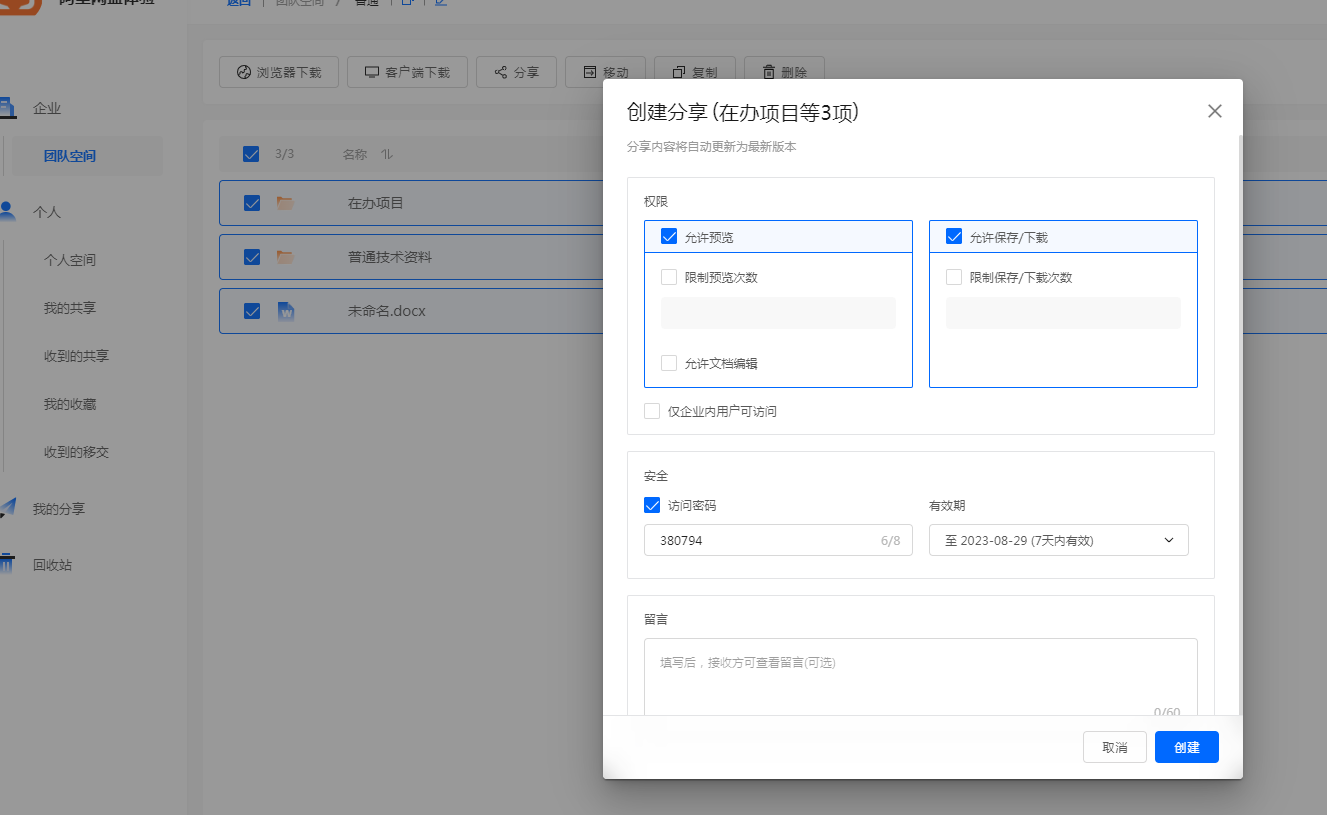This screenshot has height=815, width=1327.
Task: Click the folder icon of 普通技术资料
Action: pyautogui.click(x=285, y=257)
